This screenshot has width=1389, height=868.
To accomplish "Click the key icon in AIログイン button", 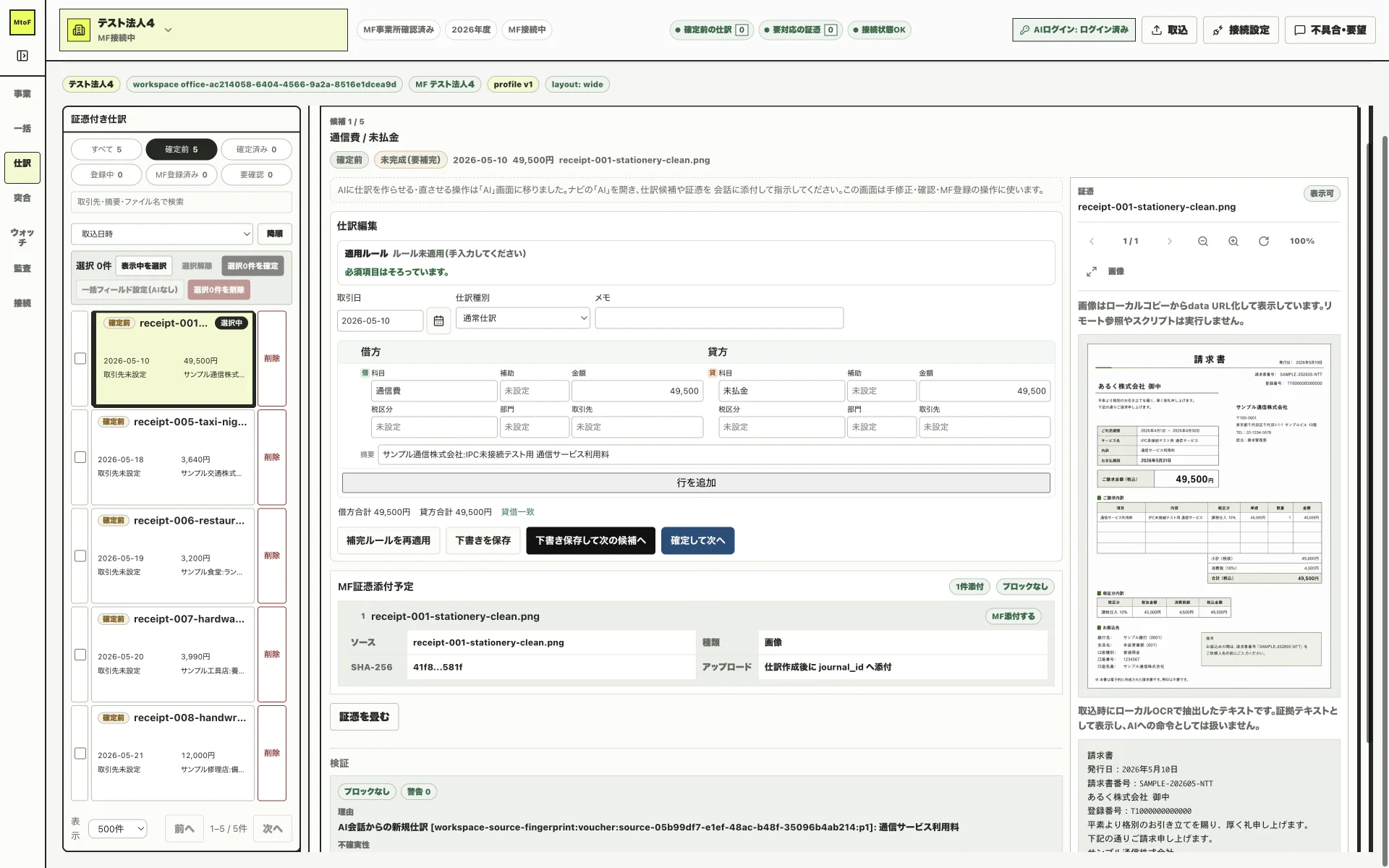I will [x=1024, y=30].
